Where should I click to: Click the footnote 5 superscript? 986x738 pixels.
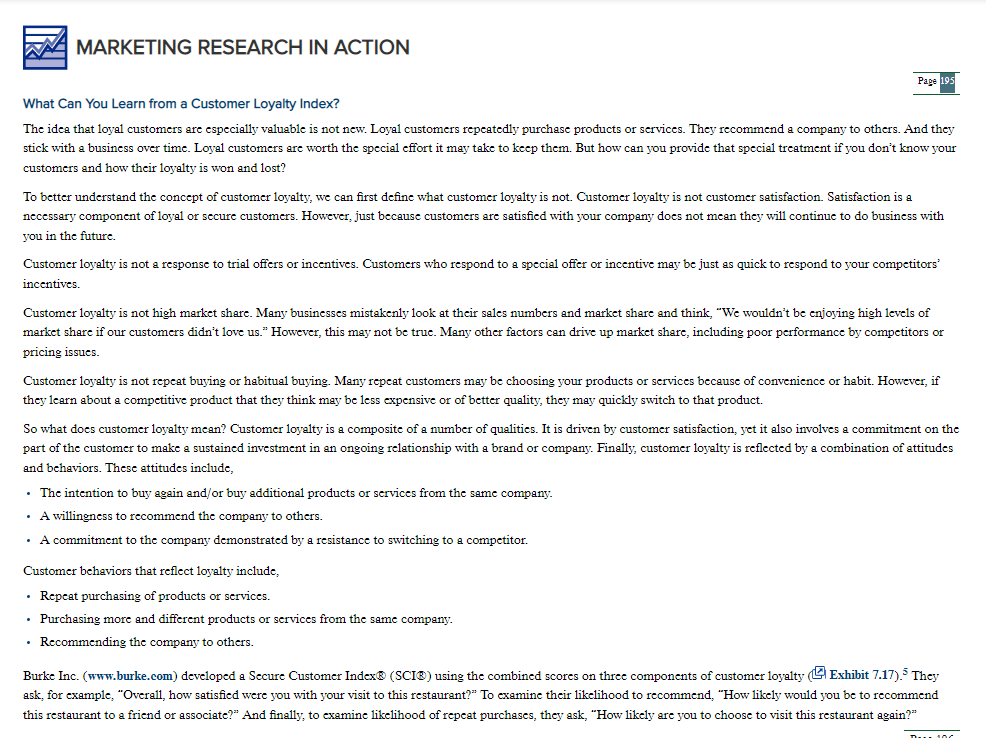coord(905,672)
